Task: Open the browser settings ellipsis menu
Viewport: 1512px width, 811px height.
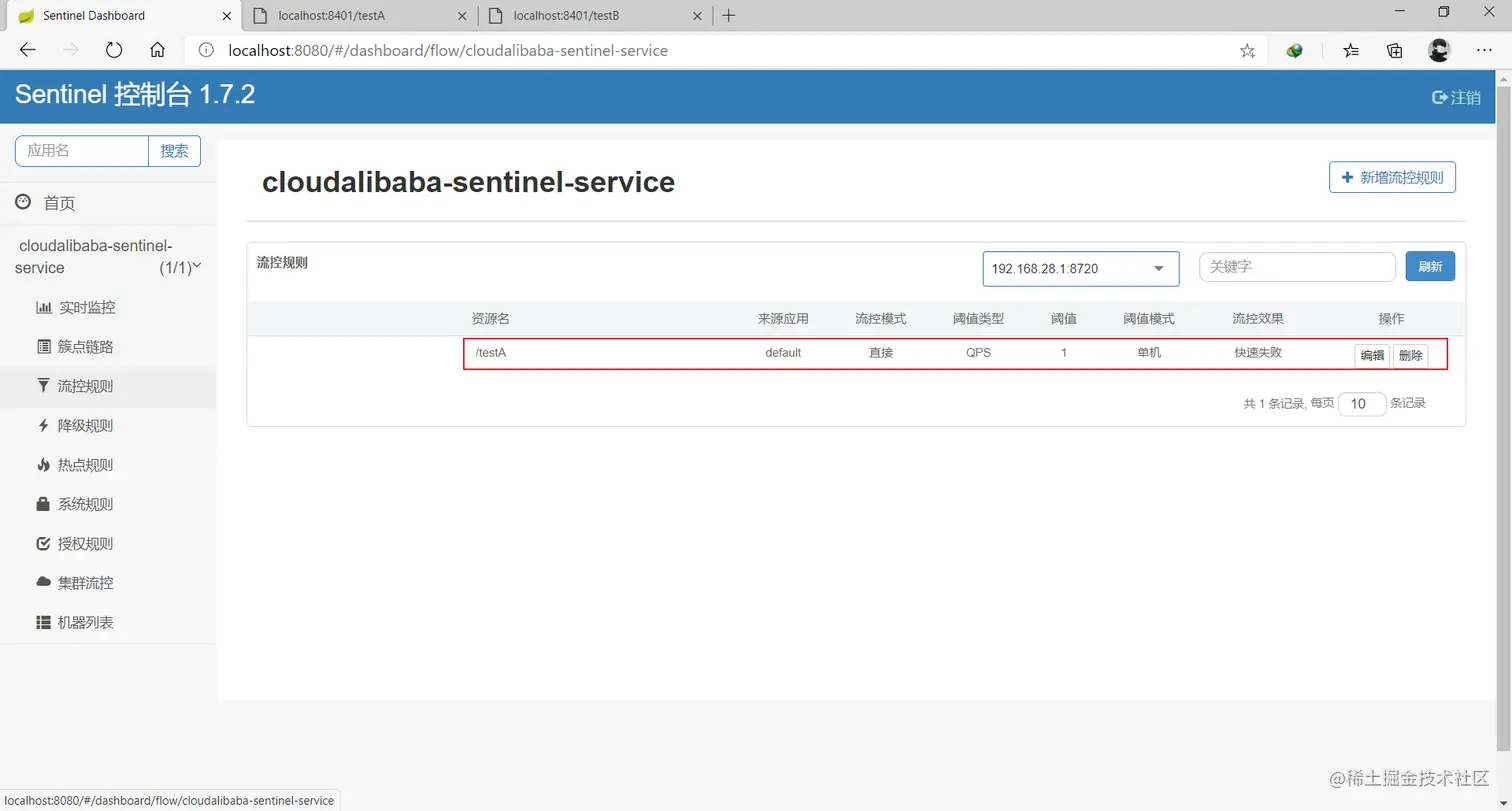Action: click(1484, 50)
